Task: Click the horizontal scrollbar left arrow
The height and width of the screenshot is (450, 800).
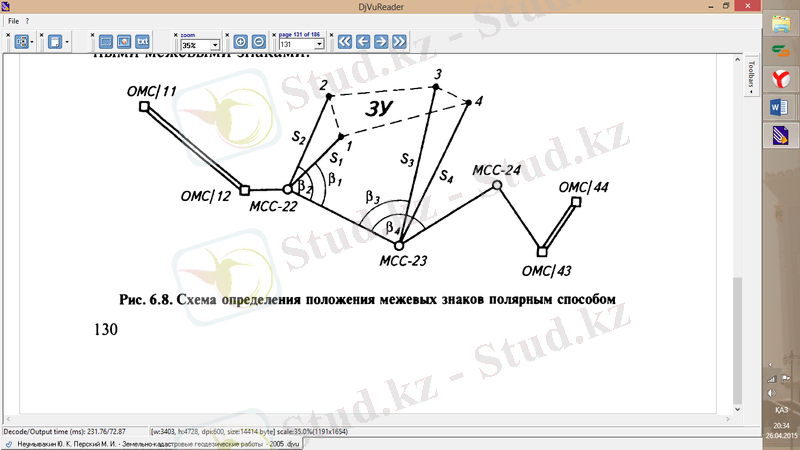Action: pyautogui.click(x=8, y=419)
